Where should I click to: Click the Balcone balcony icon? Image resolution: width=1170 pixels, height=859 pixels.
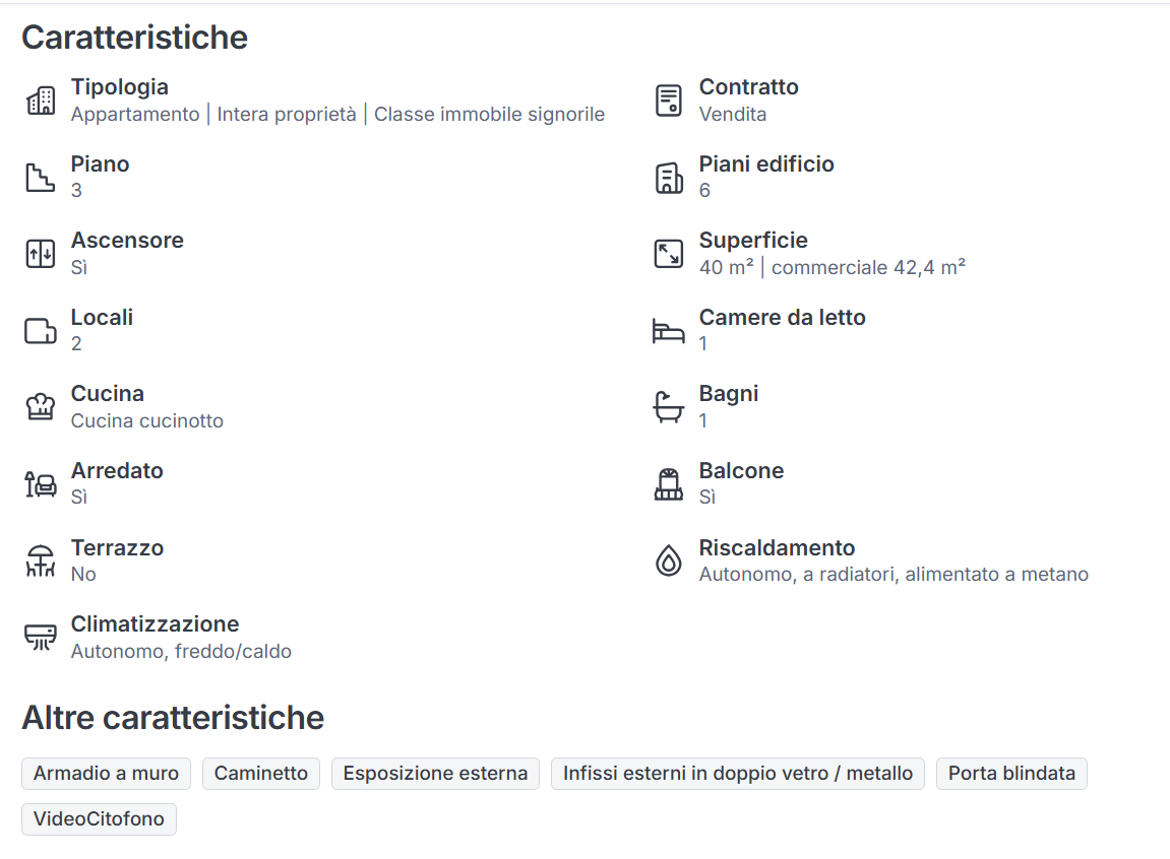pyautogui.click(x=669, y=484)
